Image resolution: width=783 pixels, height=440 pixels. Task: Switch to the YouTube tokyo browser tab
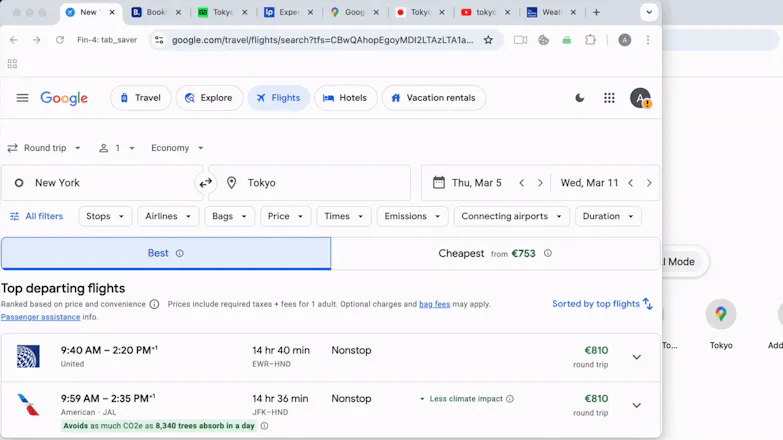485,12
